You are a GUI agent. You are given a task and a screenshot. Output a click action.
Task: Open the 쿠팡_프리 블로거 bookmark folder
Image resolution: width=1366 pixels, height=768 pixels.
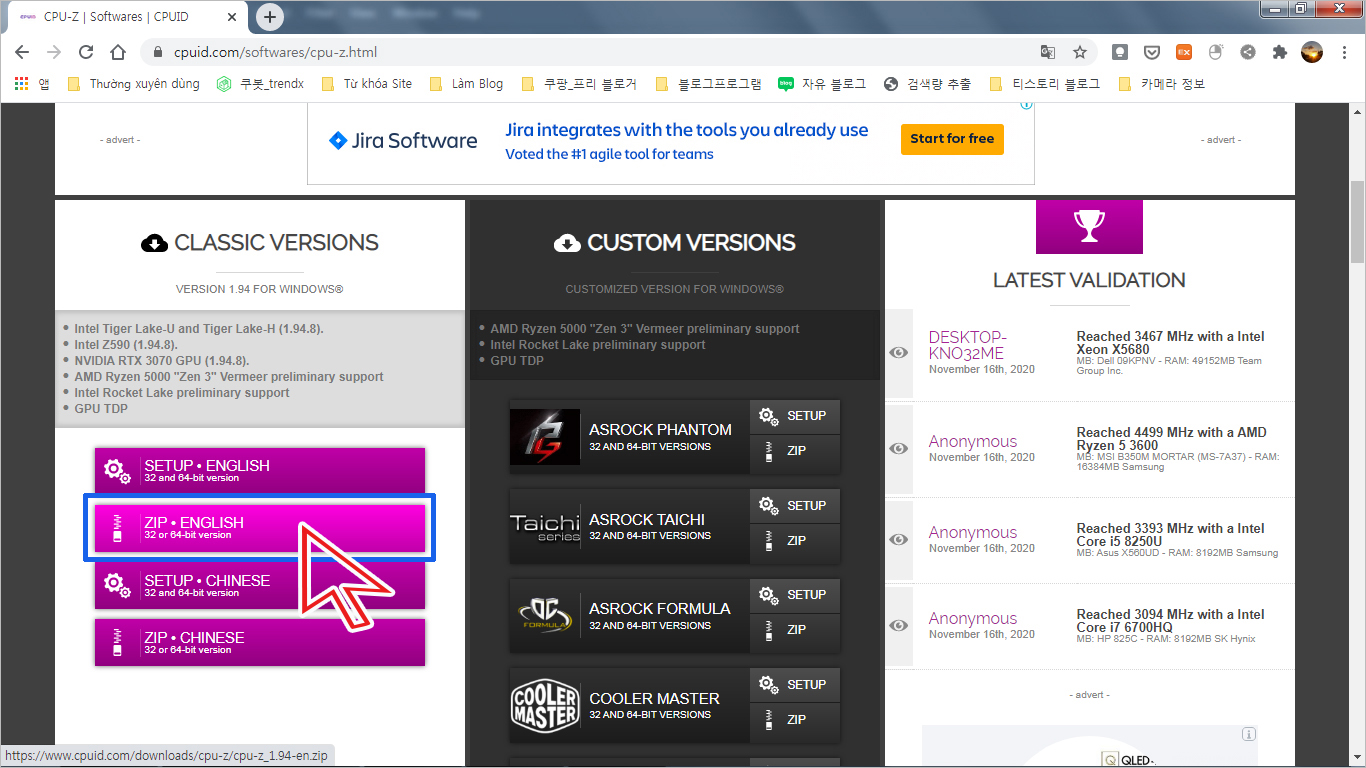coord(579,84)
